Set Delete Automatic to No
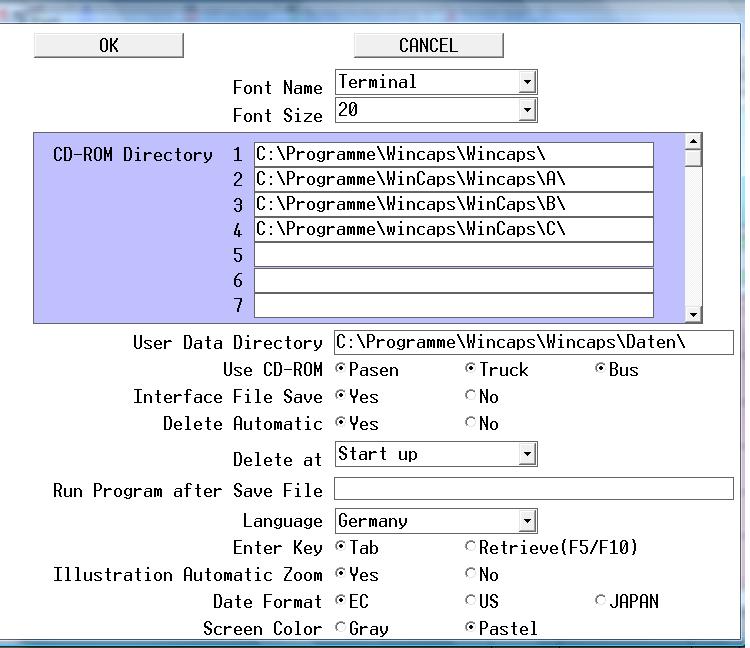The image size is (750, 648). coord(471,423)
